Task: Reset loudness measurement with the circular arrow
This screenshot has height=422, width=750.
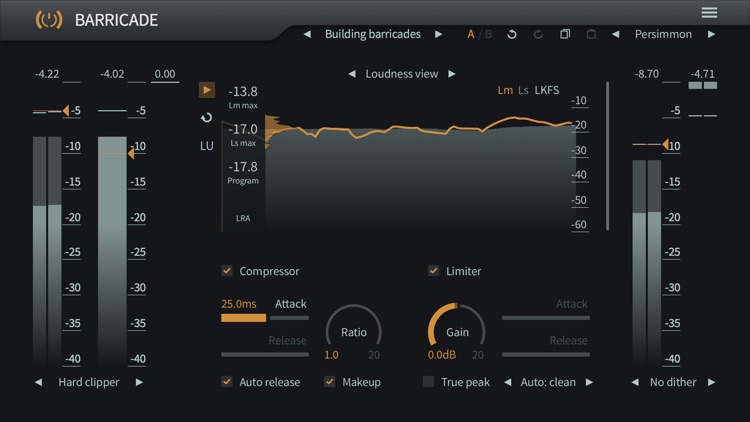Action: (207, 118)
